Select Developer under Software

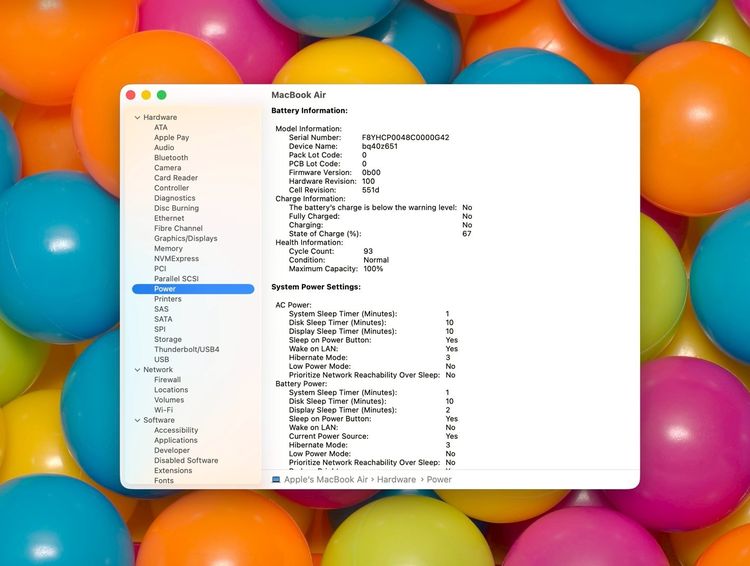[172, 450]
